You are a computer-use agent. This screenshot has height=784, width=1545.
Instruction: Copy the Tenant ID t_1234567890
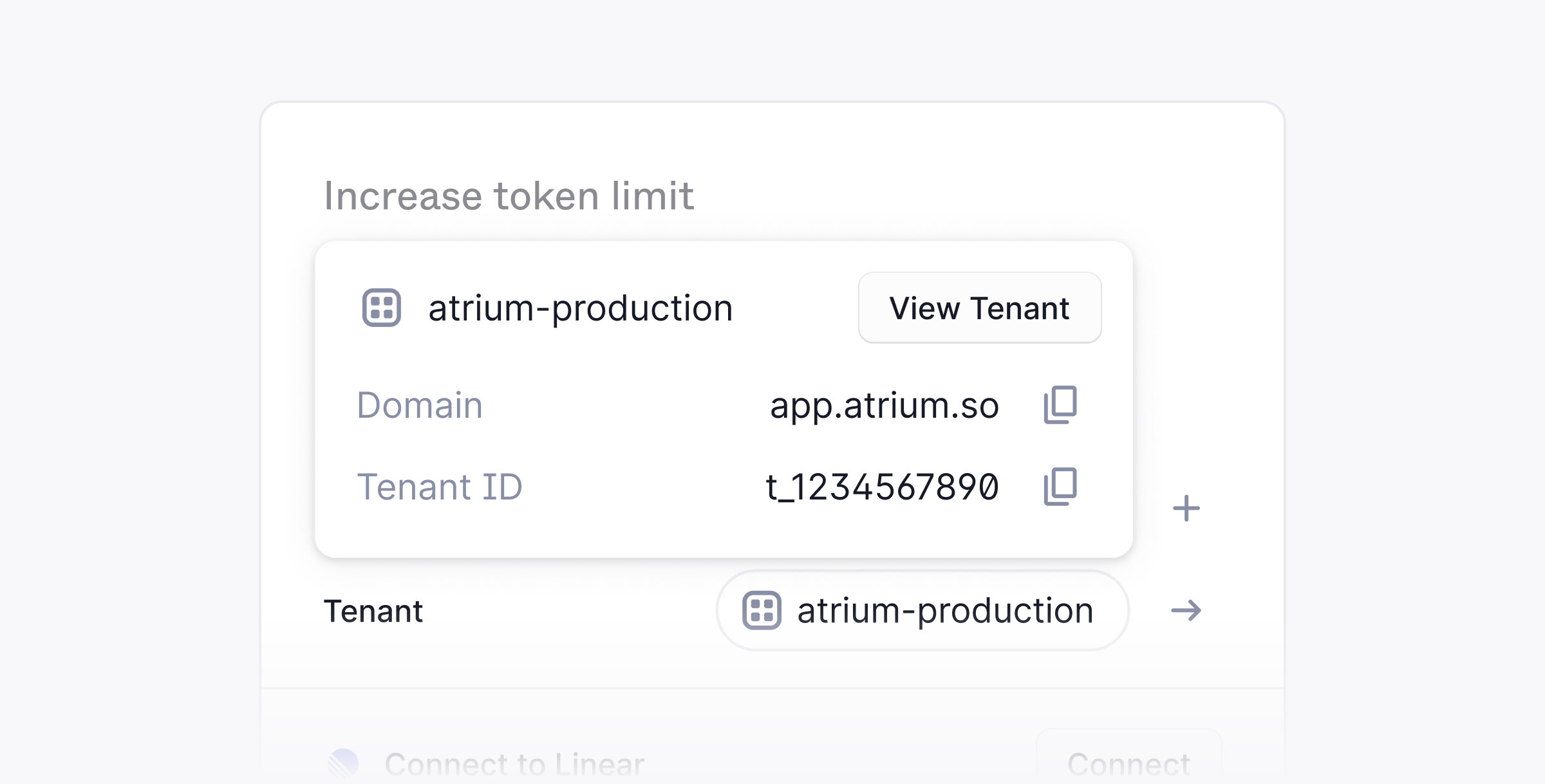[x=1060, y=487]
